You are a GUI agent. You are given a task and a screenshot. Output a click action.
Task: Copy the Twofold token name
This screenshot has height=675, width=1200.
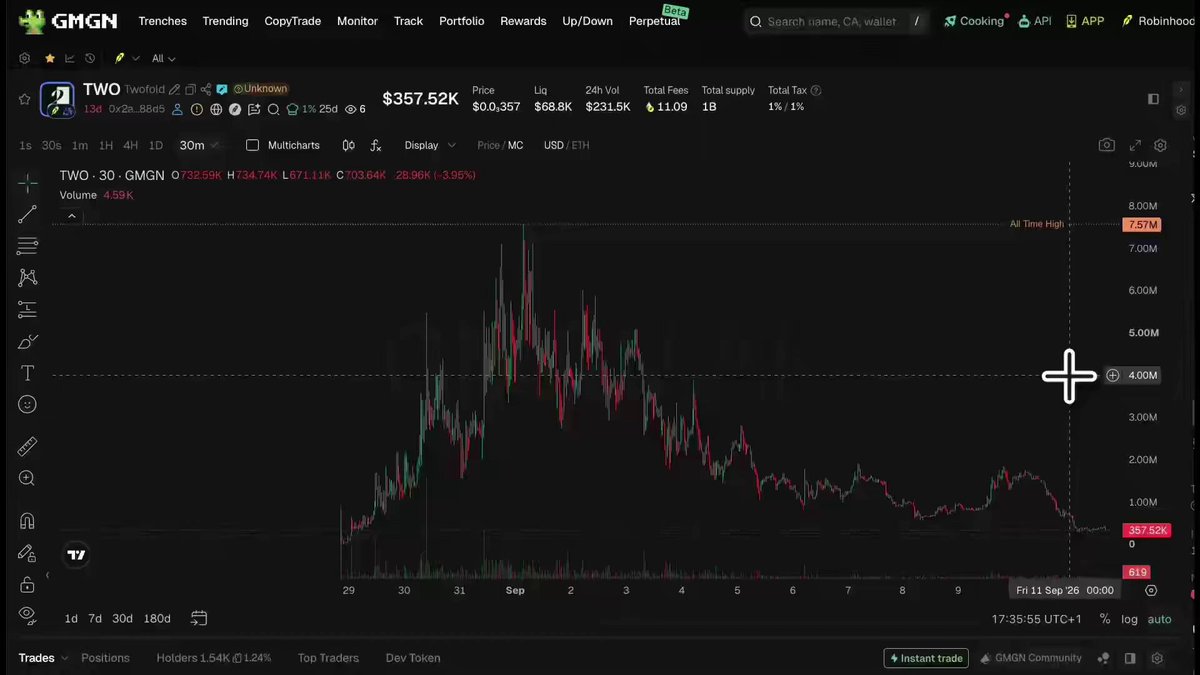point(190,89)
